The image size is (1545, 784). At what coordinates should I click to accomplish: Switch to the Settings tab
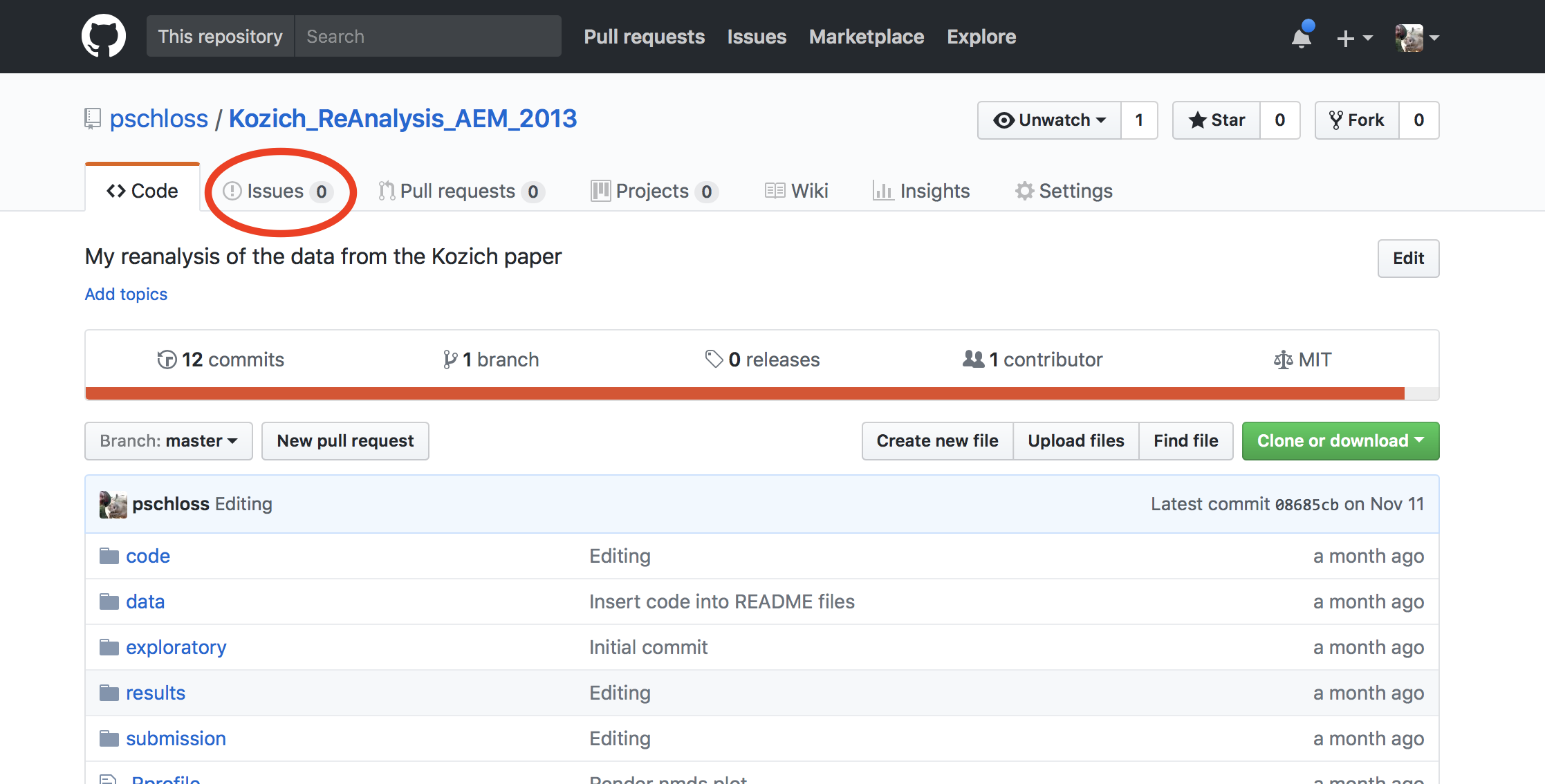(x=1064, y=191)
